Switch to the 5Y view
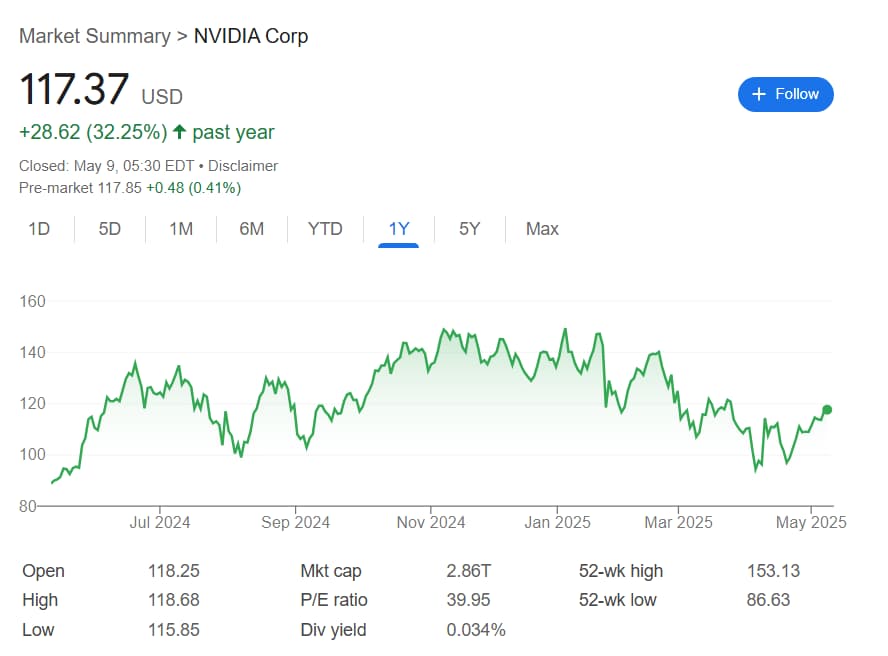This screenshot has width=888, height=656. pos(468,229)
